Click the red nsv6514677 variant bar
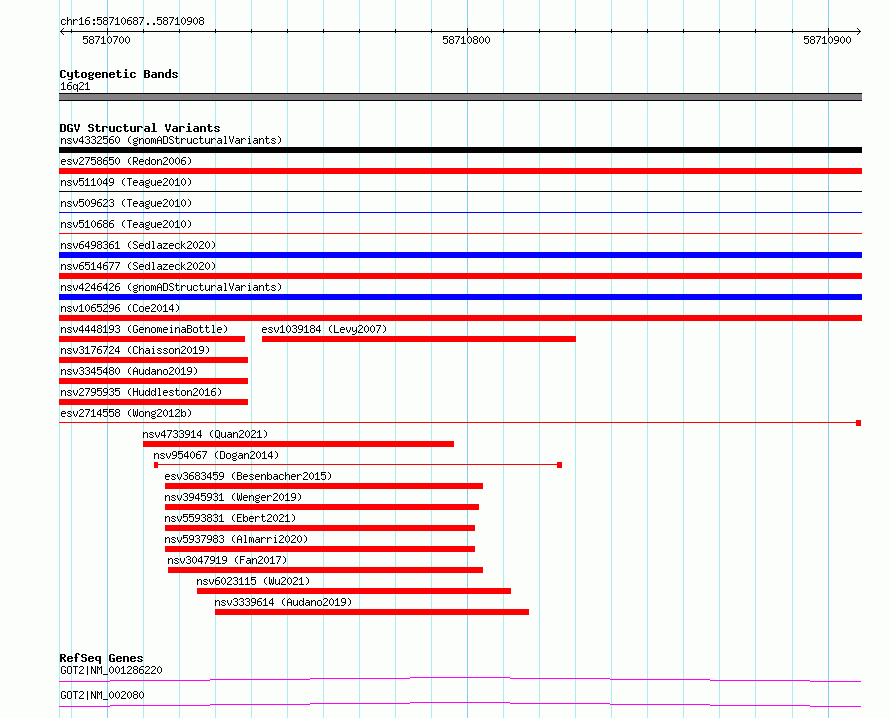Viewport: 890px width, 718px height. 460,276
